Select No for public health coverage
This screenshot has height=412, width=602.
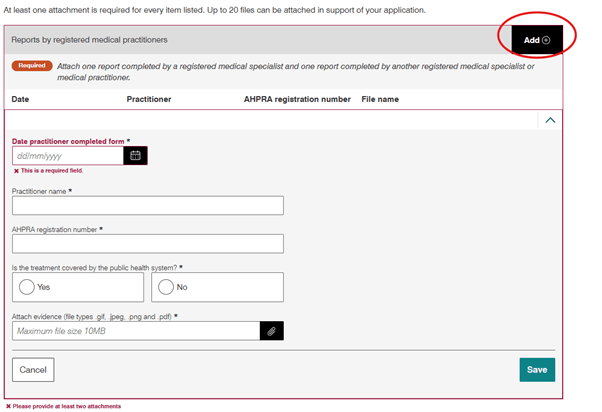(218, 287)
